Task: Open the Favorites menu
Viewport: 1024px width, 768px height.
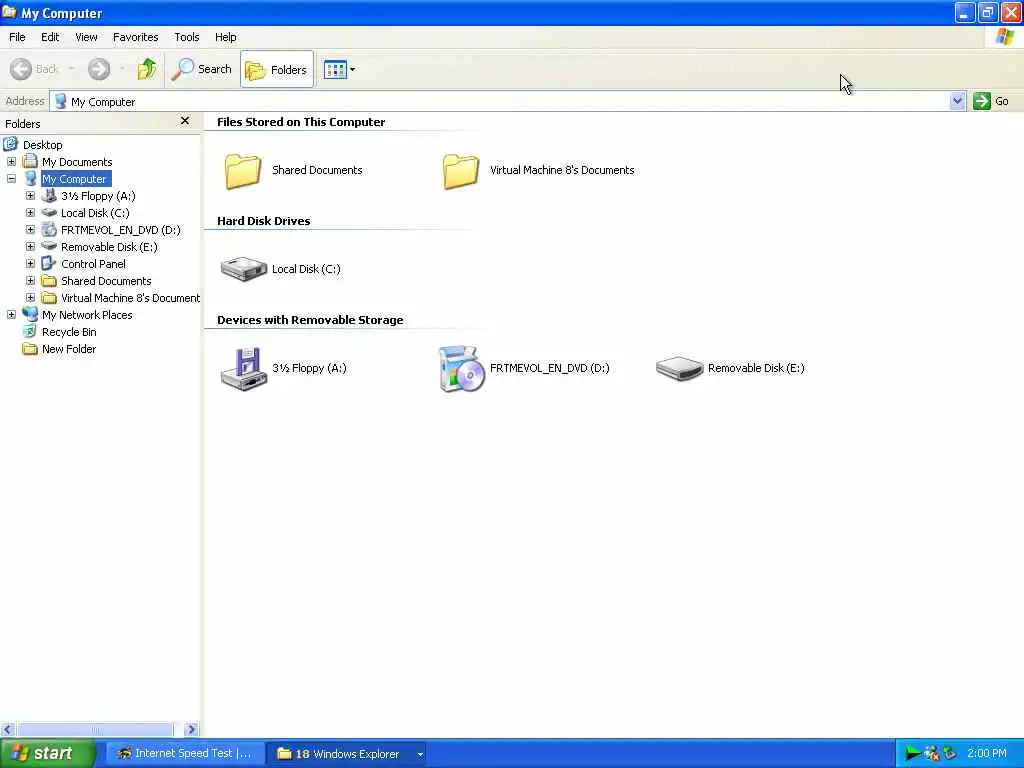Action: [135, 37]
